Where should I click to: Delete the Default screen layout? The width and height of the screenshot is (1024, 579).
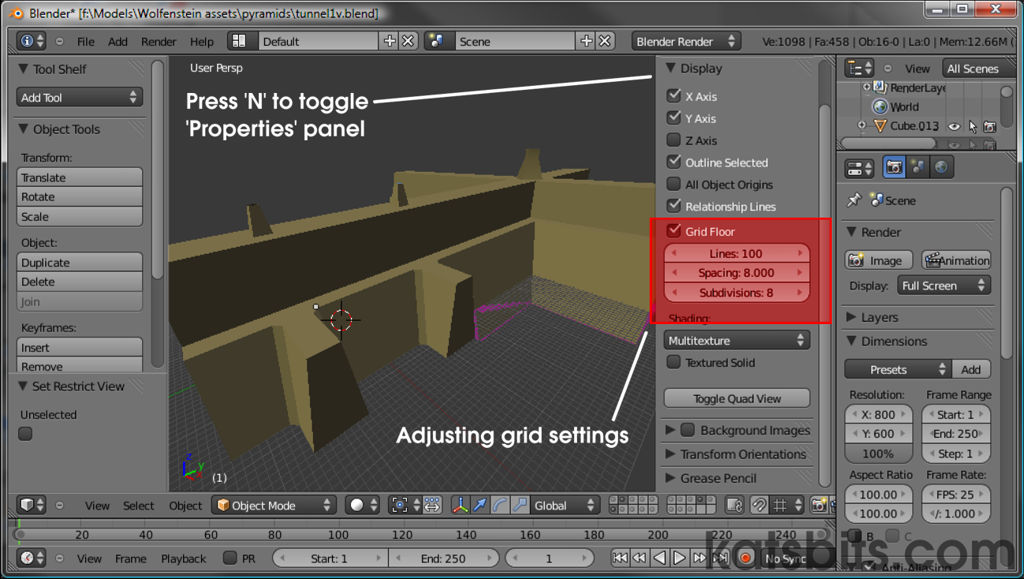408,41
